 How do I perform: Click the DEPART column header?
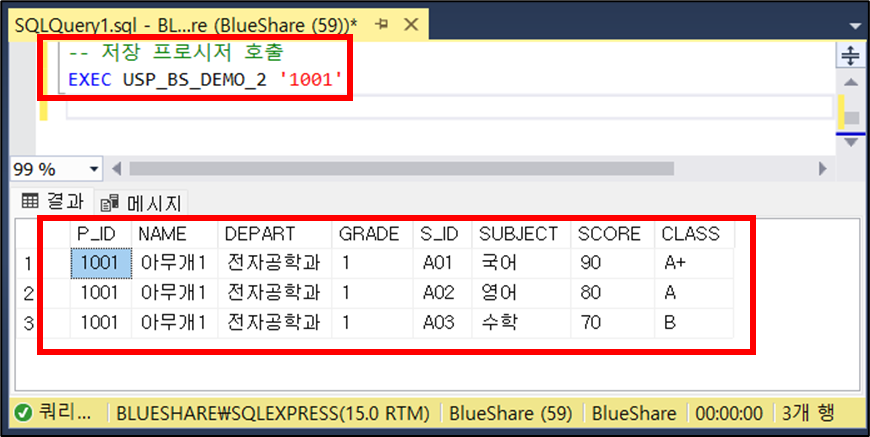pos(275,234)
